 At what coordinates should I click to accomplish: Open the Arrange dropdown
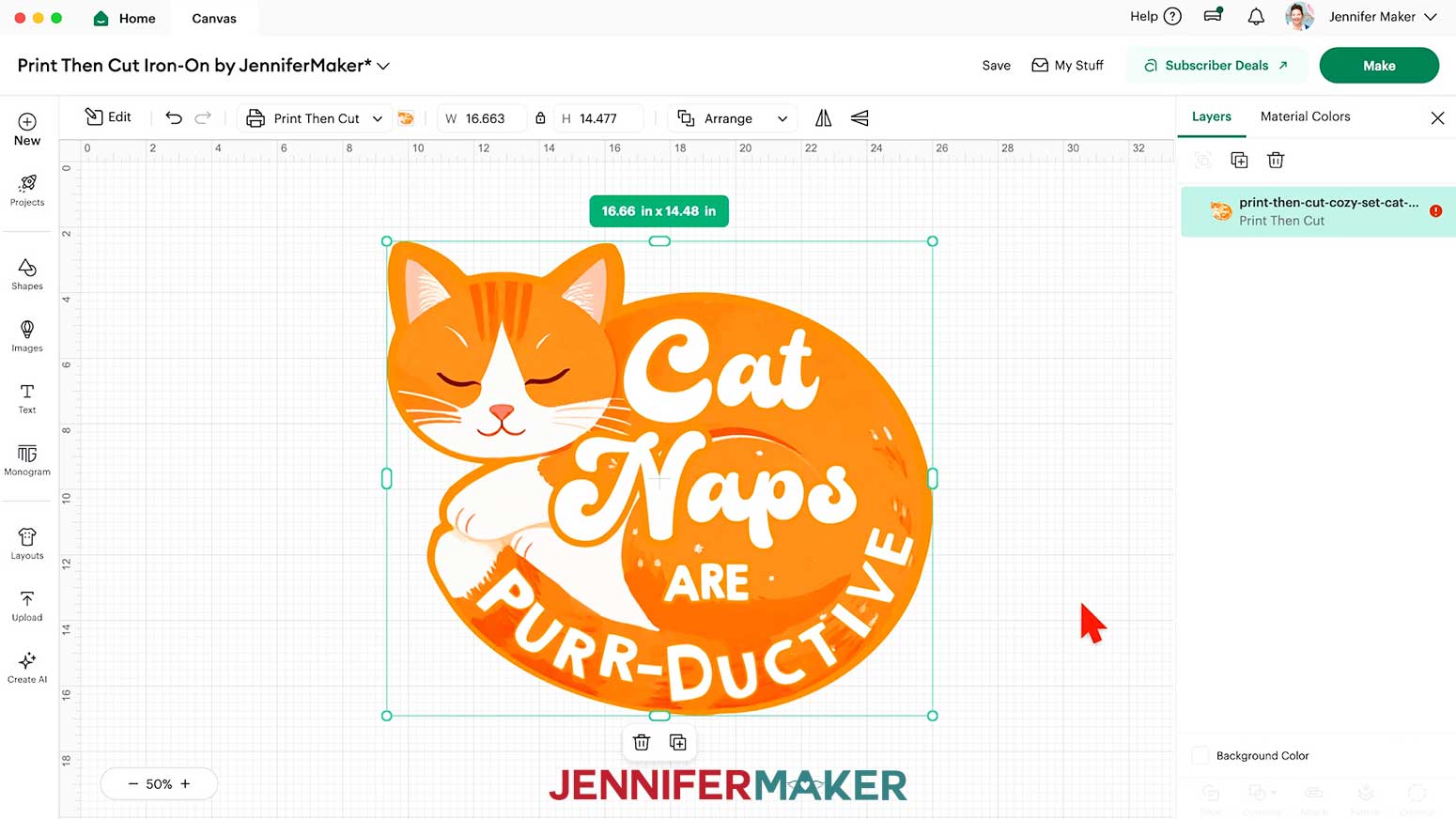[733, 118]
